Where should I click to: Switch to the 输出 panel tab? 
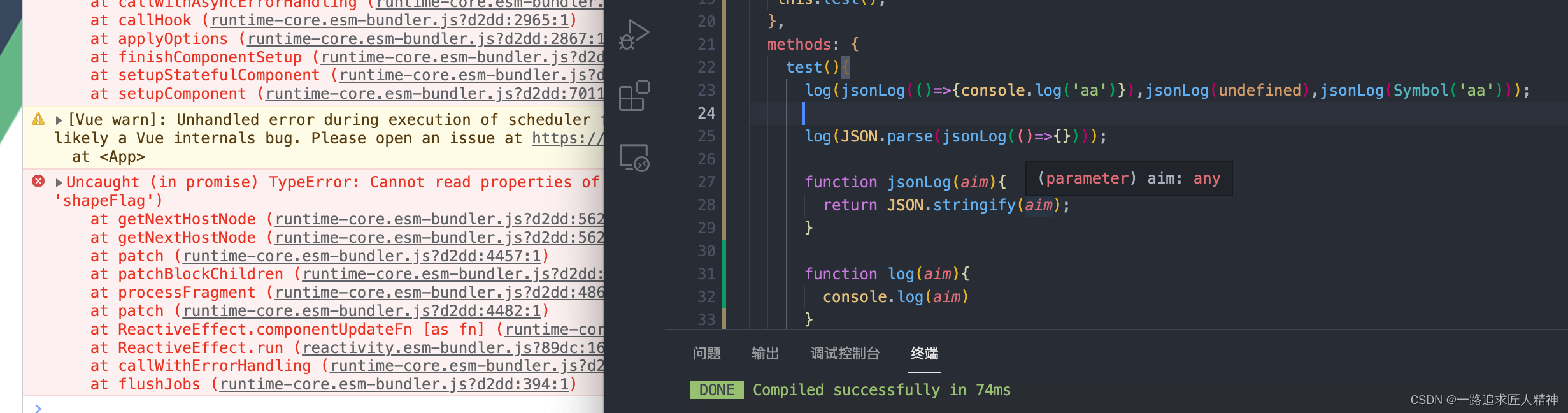[765, 353]
